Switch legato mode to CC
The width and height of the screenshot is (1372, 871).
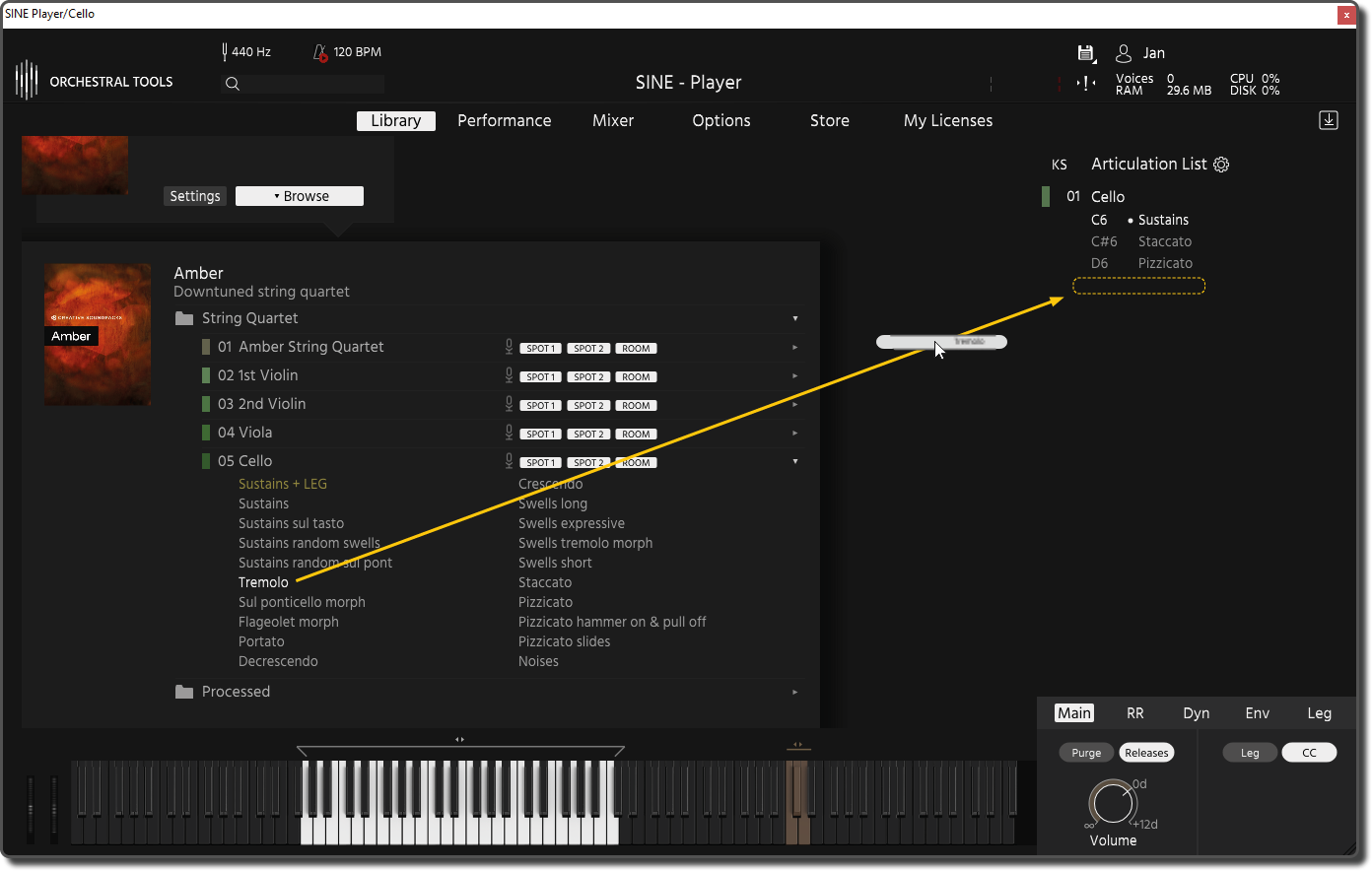pos(1309,753)
